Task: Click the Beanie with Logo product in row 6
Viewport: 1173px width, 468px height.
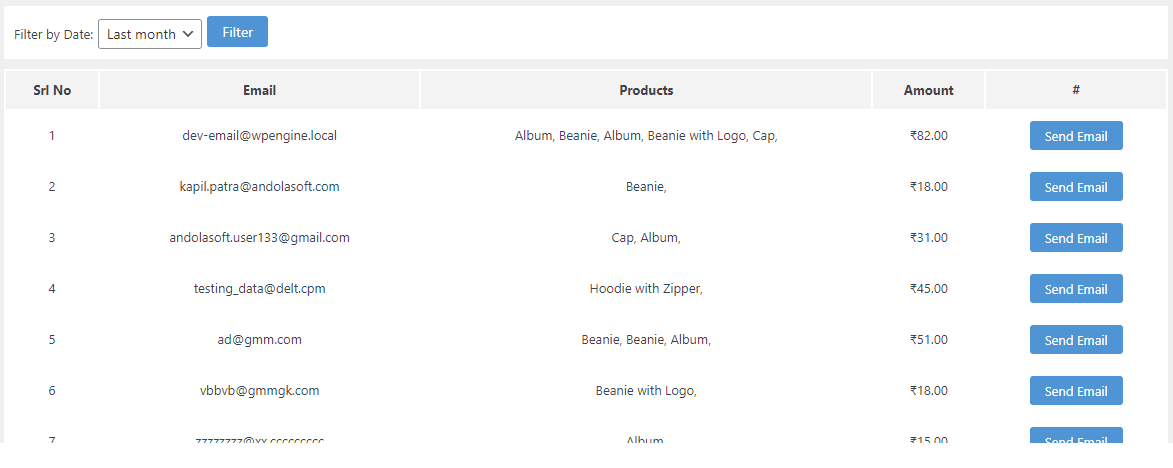Action: point(646,390)
